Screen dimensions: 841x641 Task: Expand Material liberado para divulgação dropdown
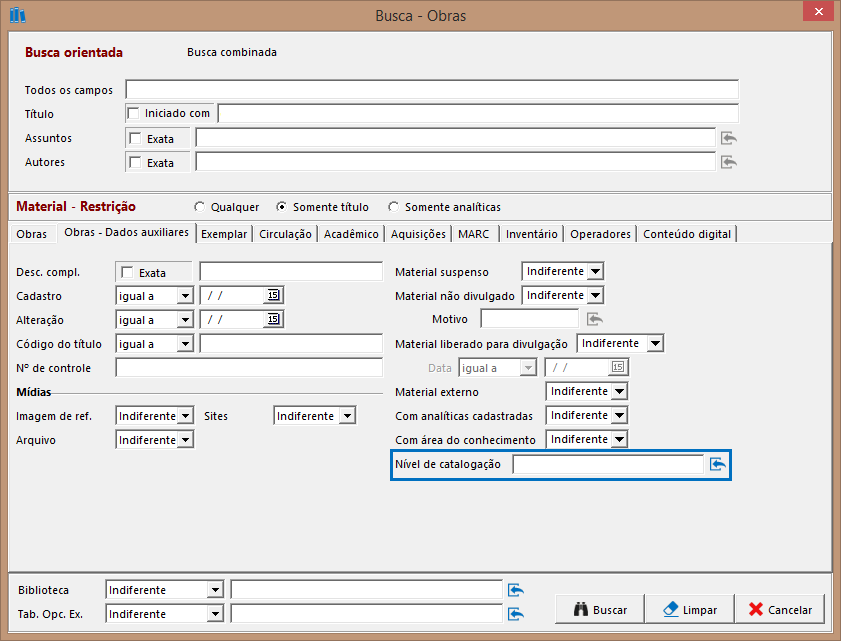click(x=655, y=343)
